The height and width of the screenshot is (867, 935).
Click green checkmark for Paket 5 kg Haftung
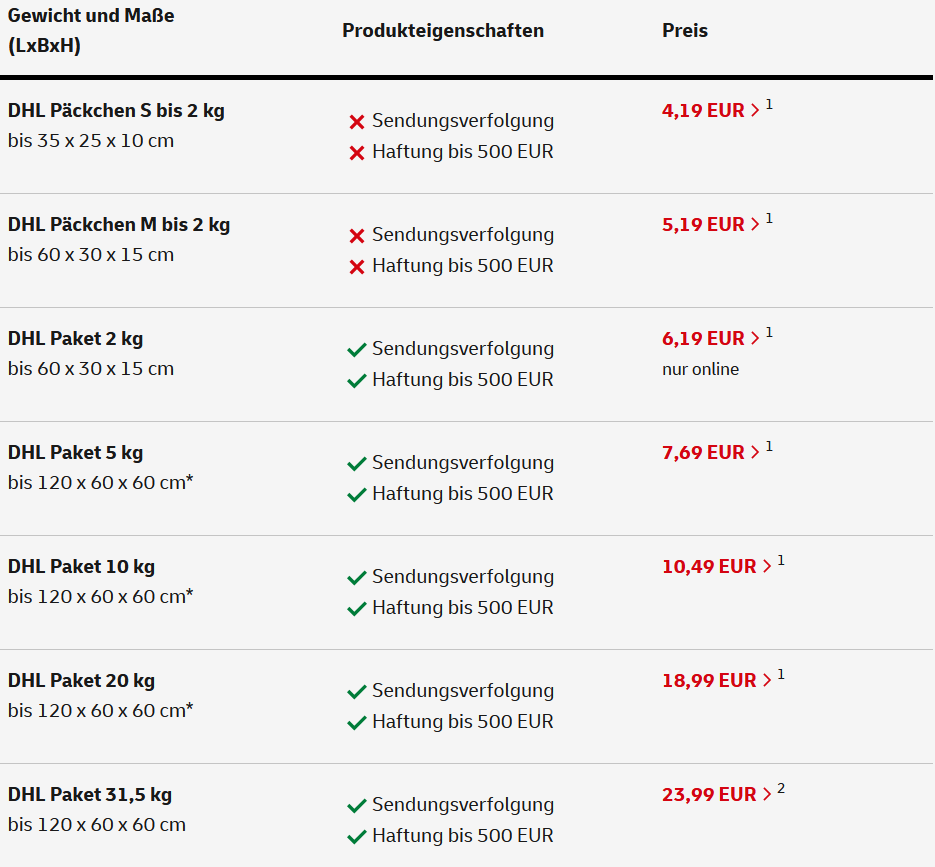(357, 495)
